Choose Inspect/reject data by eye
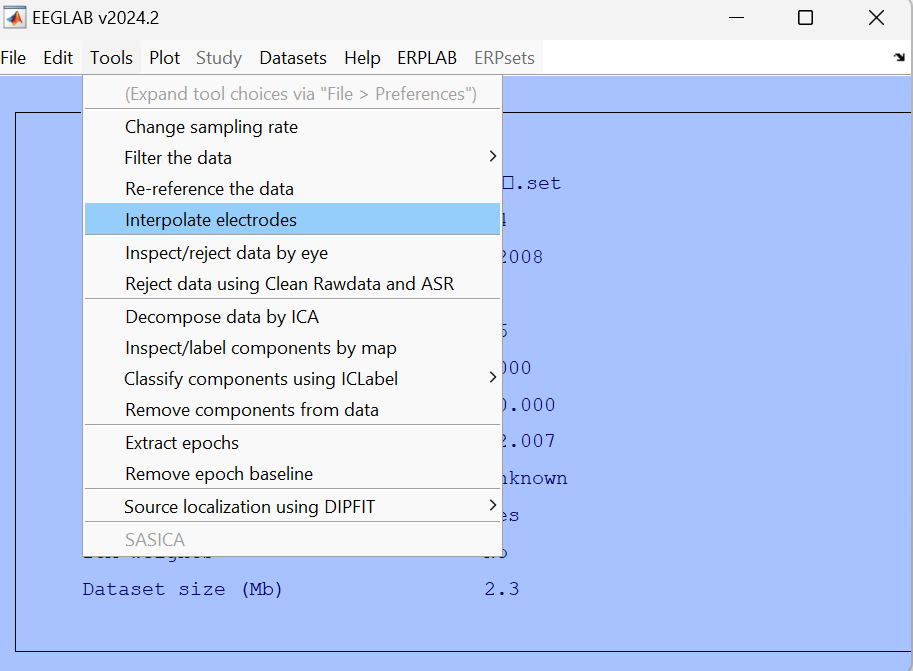Screen dimensions: 913x671 coord(292,253)
